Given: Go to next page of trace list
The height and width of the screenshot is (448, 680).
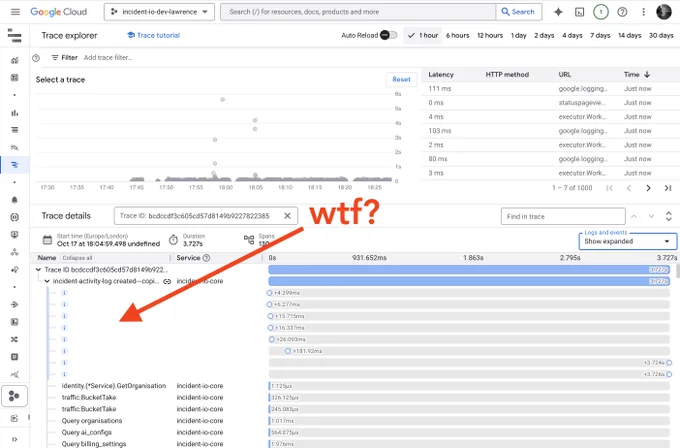Looking at the screenshot, I should pyautogui.click(x=648, y=188).
